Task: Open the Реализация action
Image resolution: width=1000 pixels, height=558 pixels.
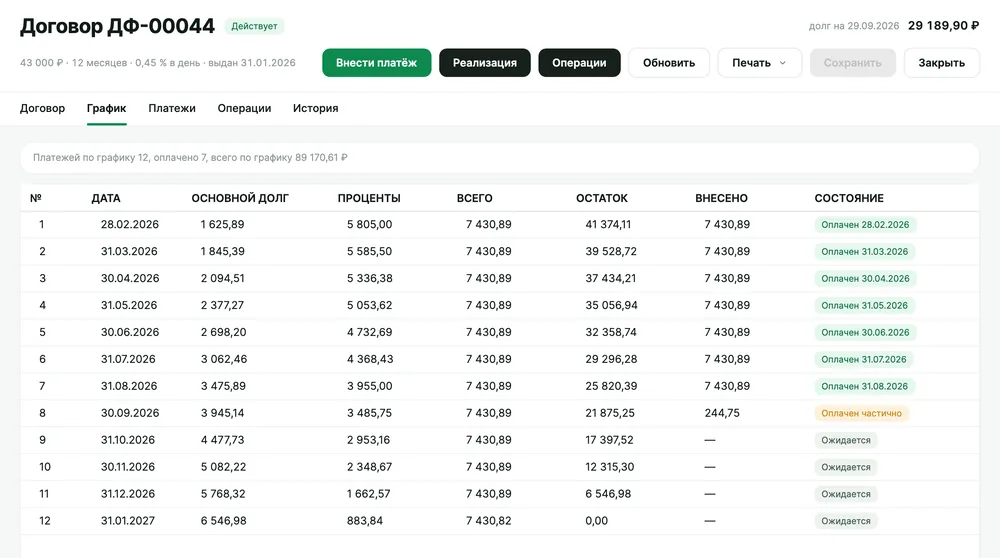Action: tap(485, 62)
